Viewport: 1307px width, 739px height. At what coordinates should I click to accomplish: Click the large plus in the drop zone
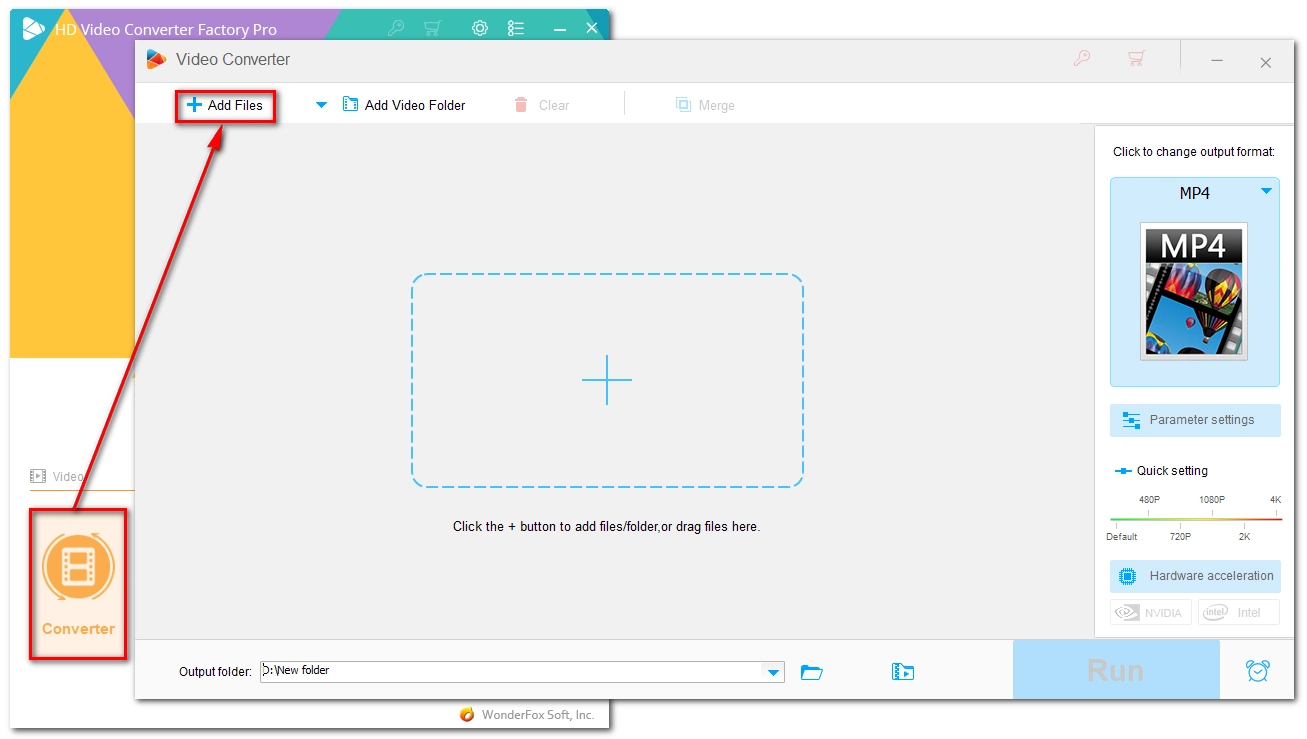607,380
